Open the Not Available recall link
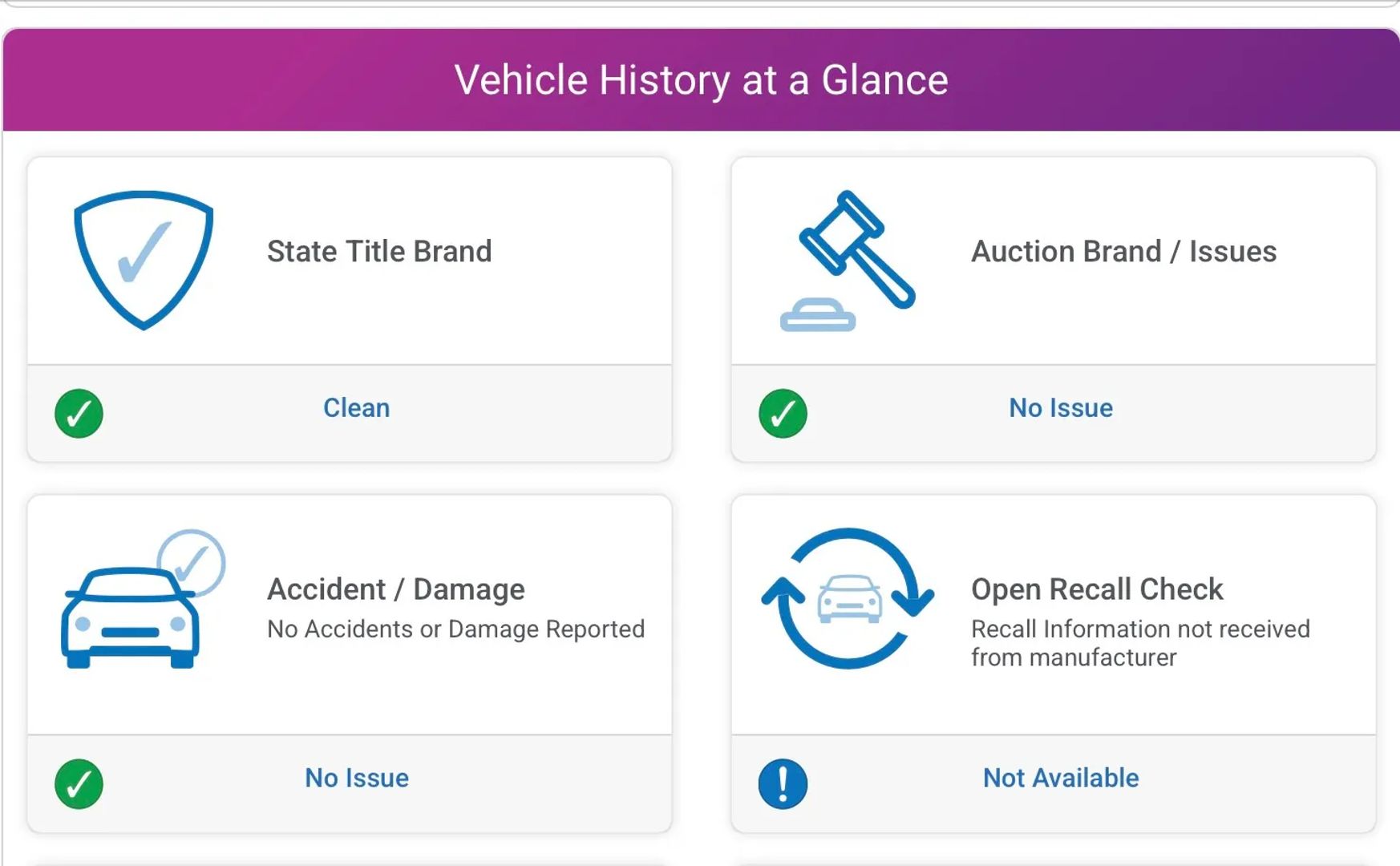 1060,778
